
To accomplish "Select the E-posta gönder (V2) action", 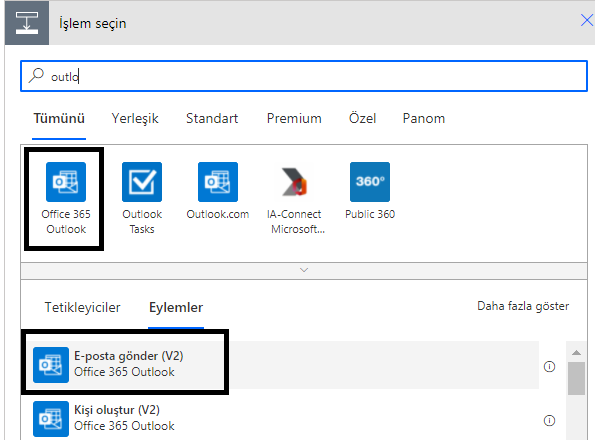I will (282, 365).
